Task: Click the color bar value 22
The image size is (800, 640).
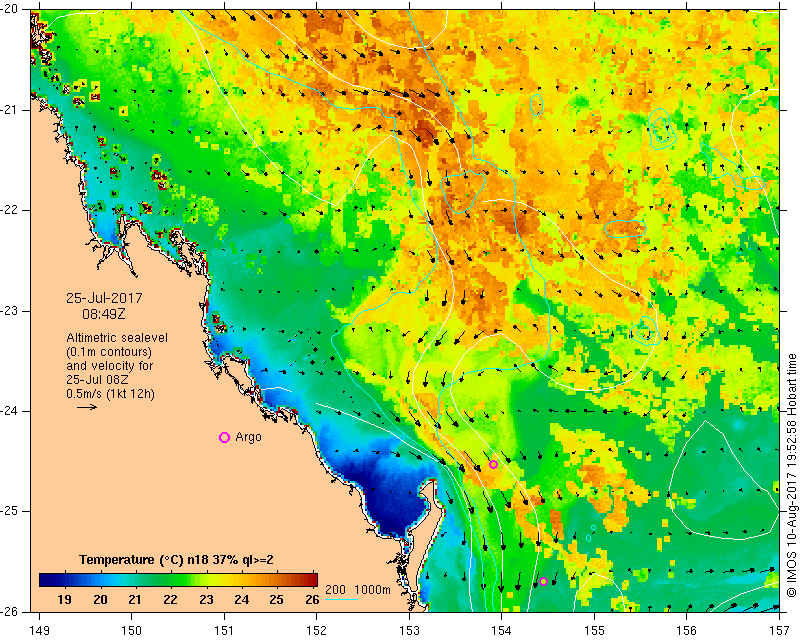Action: 170,599
